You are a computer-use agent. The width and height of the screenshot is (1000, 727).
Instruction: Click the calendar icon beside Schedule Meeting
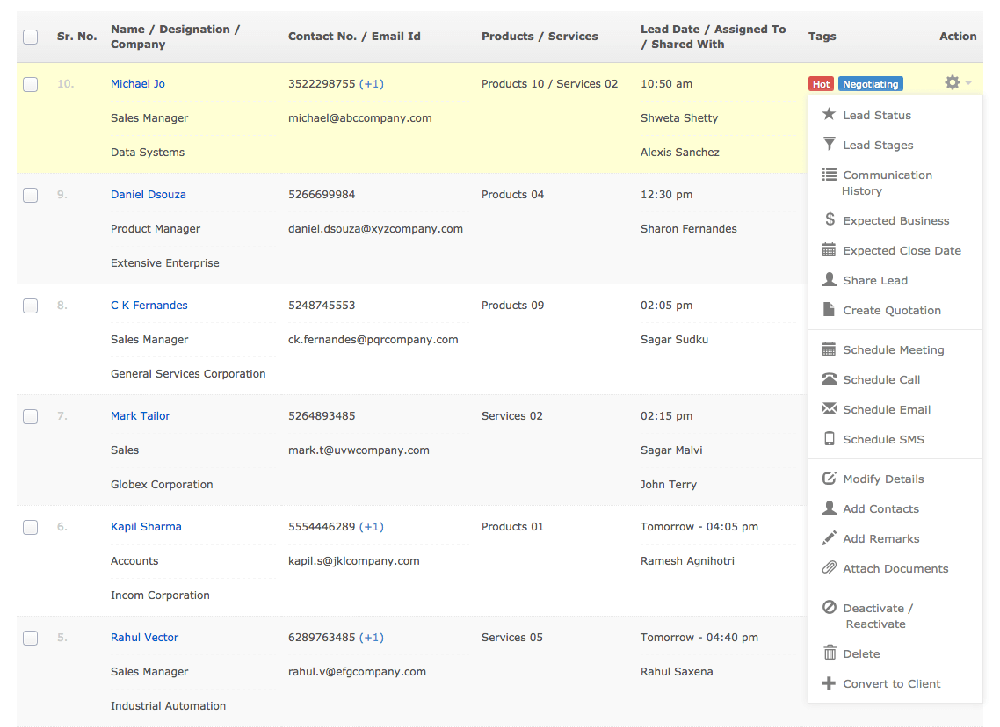click(828, 349)
